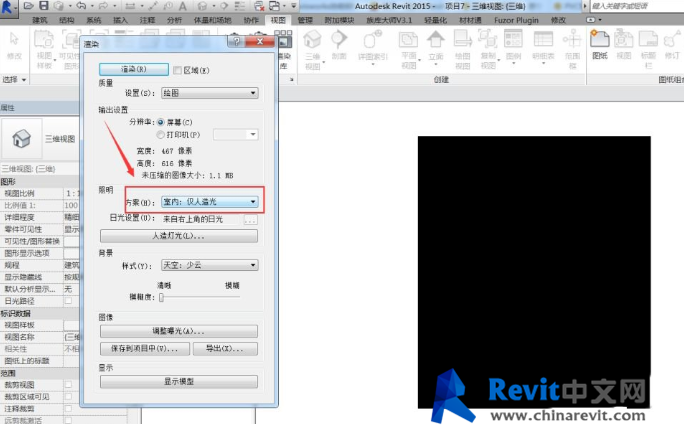Enable the 区域(E) region checkbox

[x=177, y=70]
